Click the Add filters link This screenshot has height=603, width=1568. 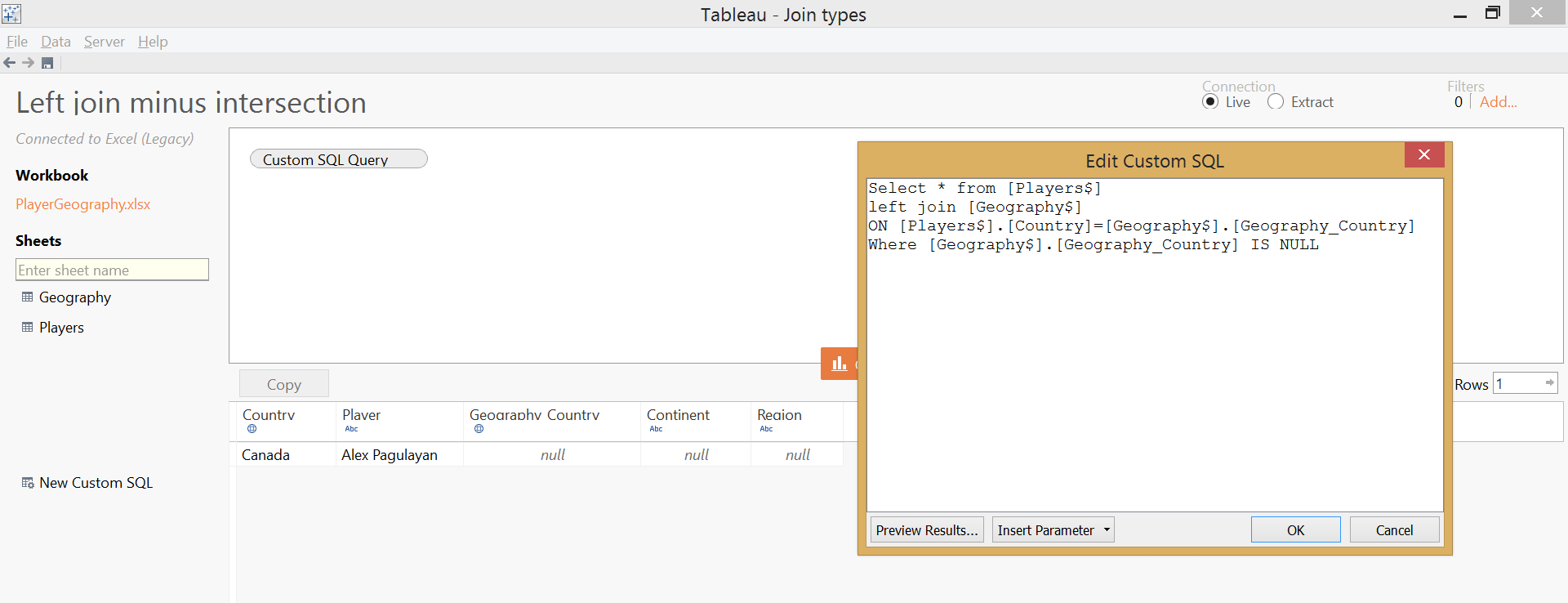click(x=1499, y=102)
